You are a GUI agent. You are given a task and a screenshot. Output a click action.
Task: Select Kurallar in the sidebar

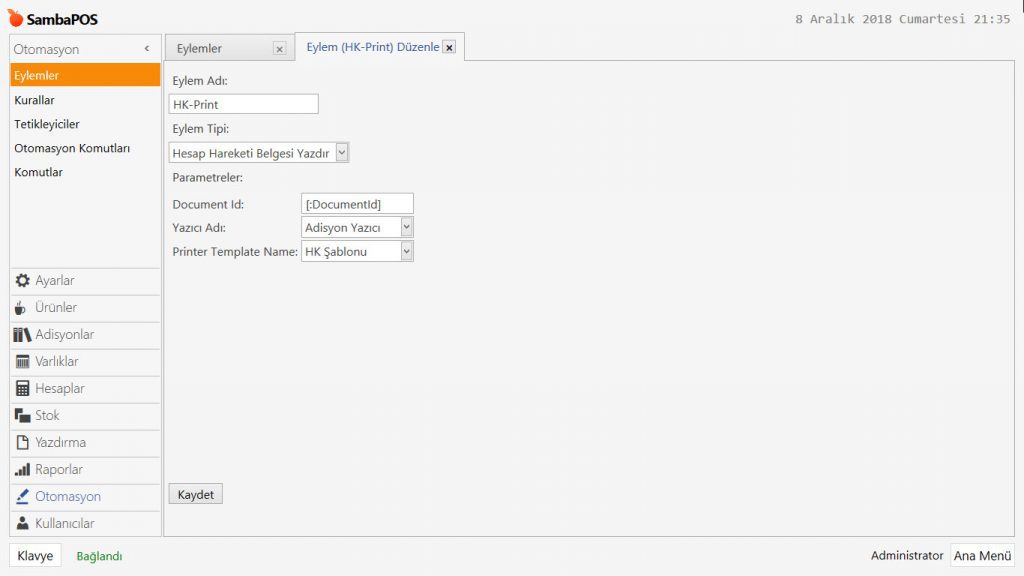pyautogui.click(x=35, y=100)
